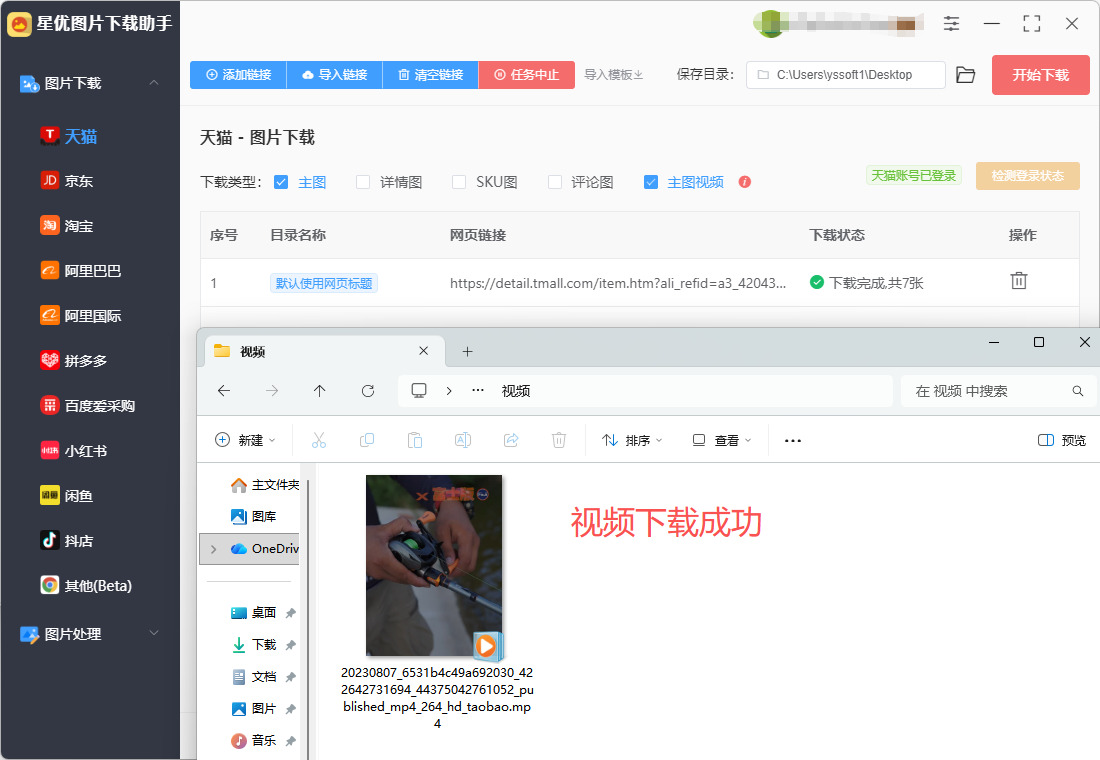Open 文档 in Explorer quick access

point(254,676)
